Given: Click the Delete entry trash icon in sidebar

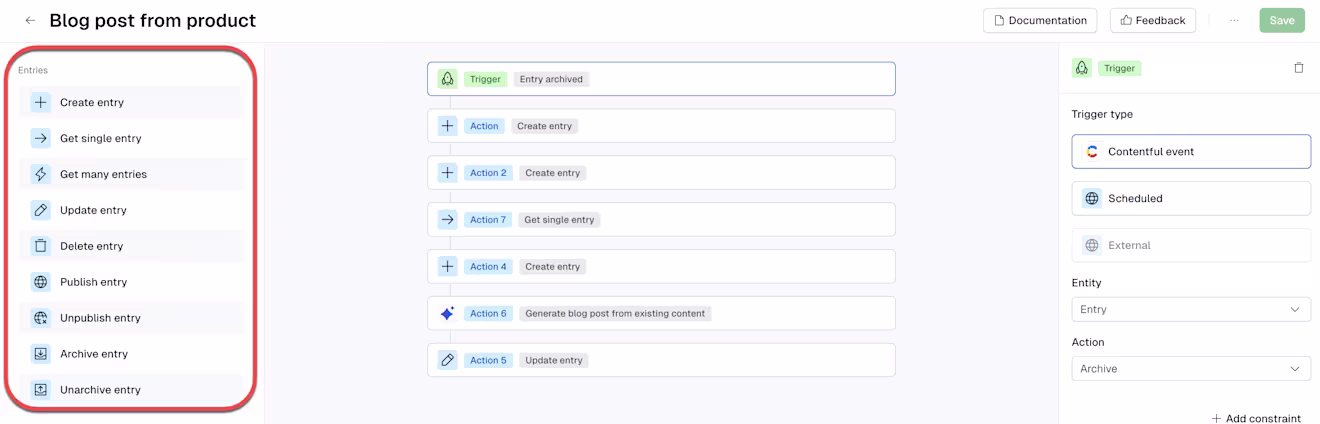Looking at the screenshot, I should 41,246.
